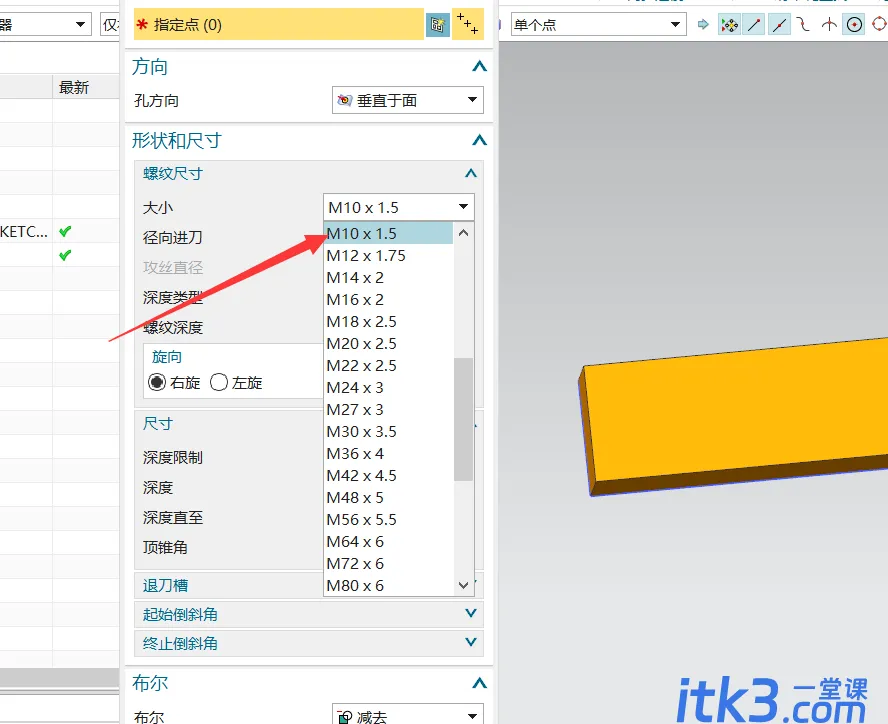Pick the M22 x 2.5 thread size
The image size is (888, 724).
(388, 365)
